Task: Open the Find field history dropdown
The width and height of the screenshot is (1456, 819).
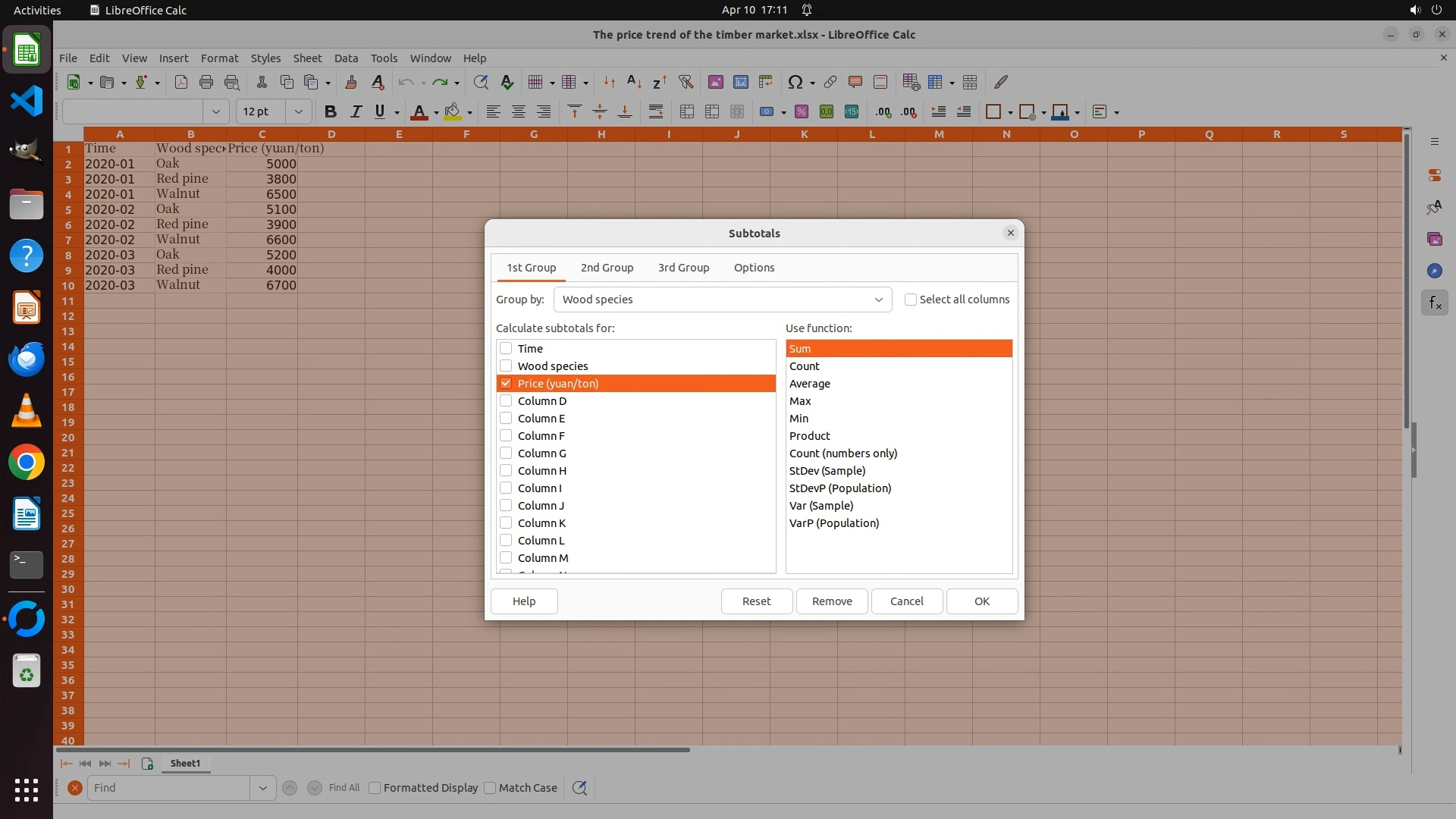Action: [x=262, y=788]
